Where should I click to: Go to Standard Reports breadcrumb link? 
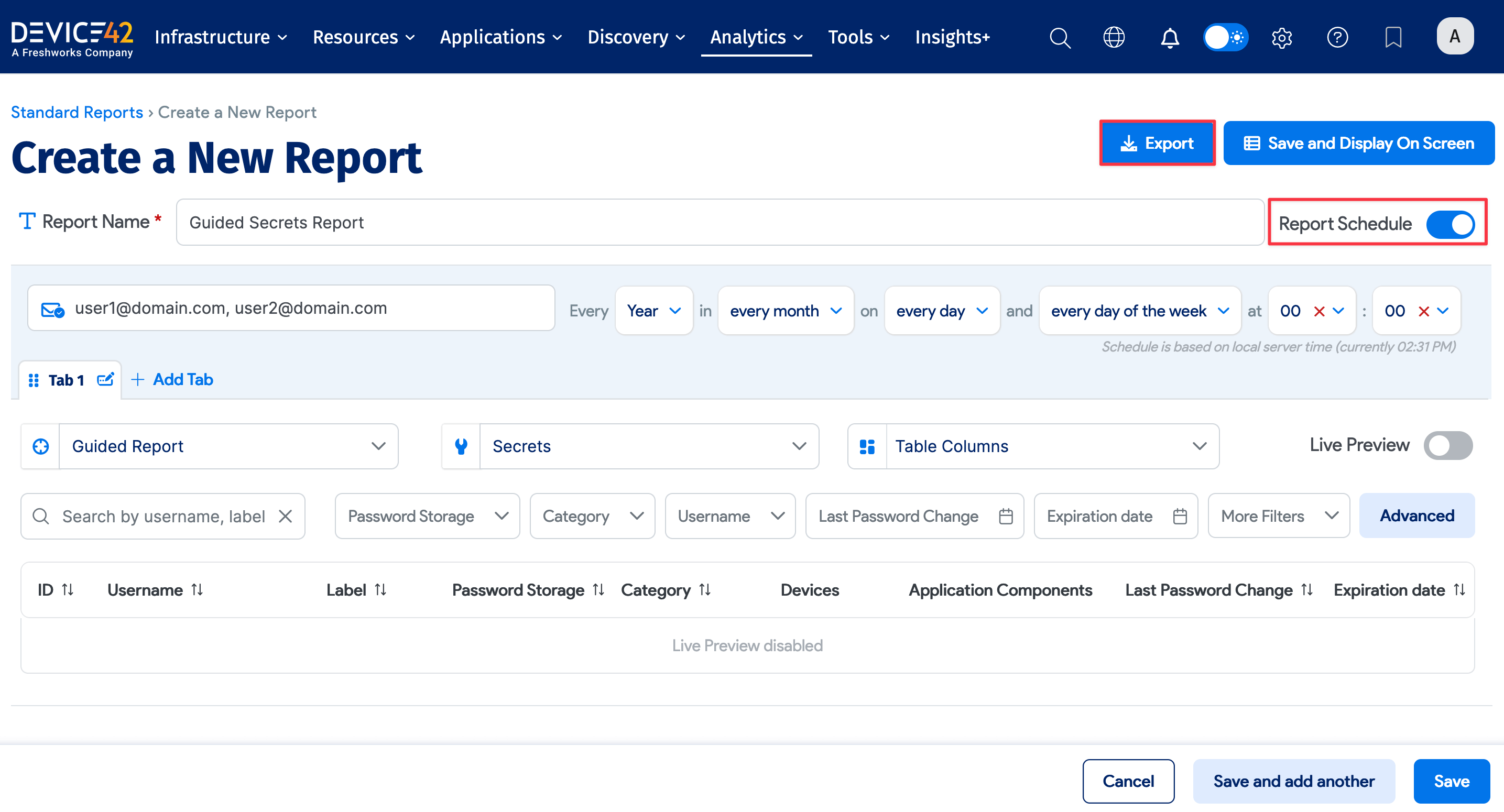77,112
